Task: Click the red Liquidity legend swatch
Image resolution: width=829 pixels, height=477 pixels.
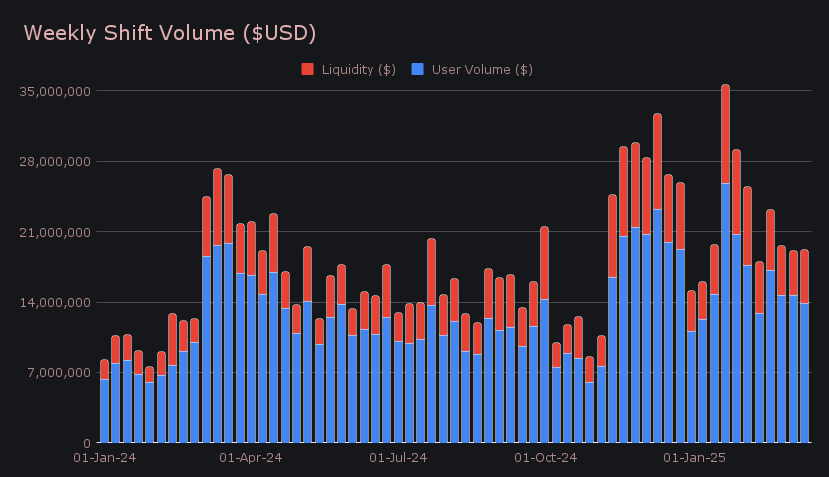Action: [x=307, y=69]
